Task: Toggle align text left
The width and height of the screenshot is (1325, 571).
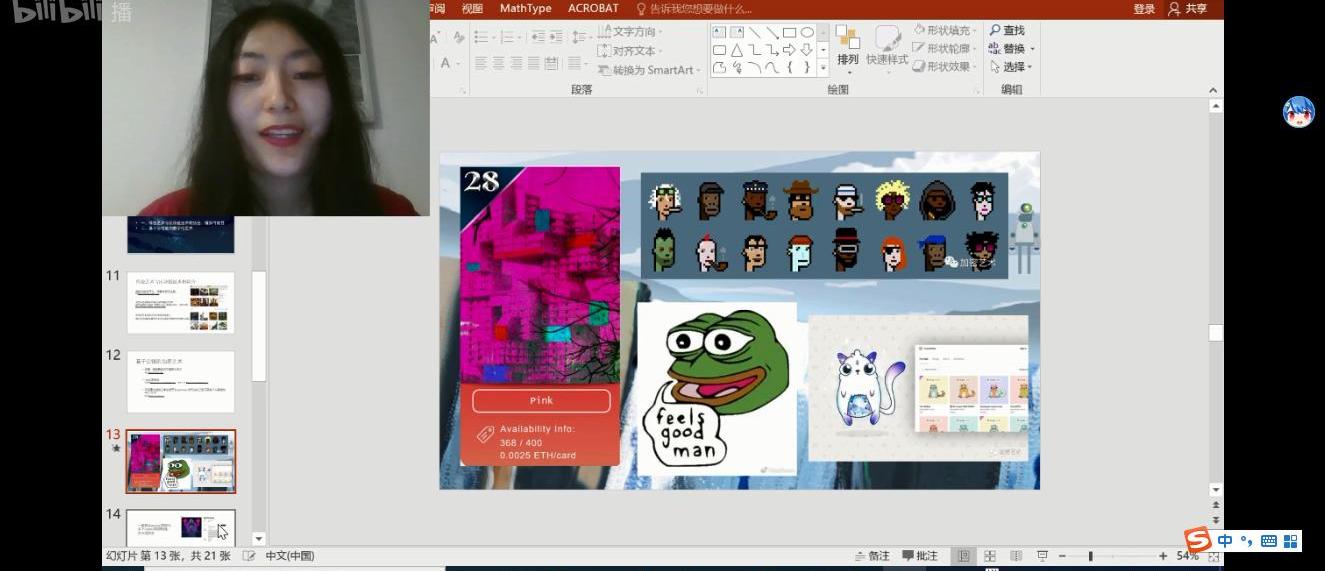Action: (481, 63)
